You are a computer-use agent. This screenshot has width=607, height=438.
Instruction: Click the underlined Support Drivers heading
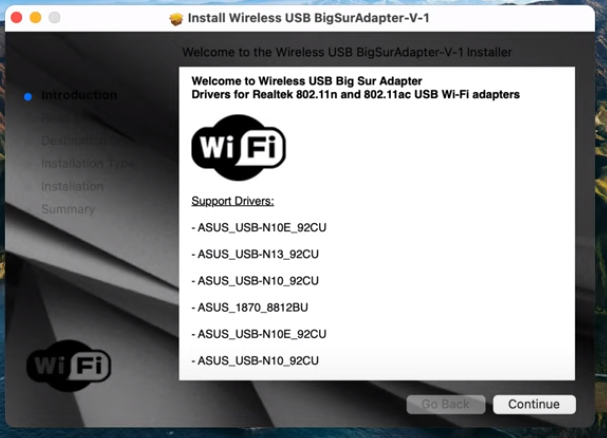(232, 201)
